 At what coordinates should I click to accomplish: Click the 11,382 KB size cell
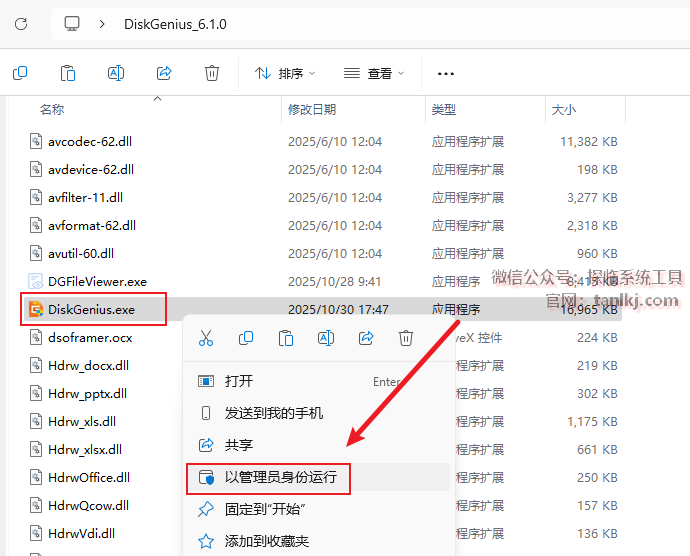point(589,142)
